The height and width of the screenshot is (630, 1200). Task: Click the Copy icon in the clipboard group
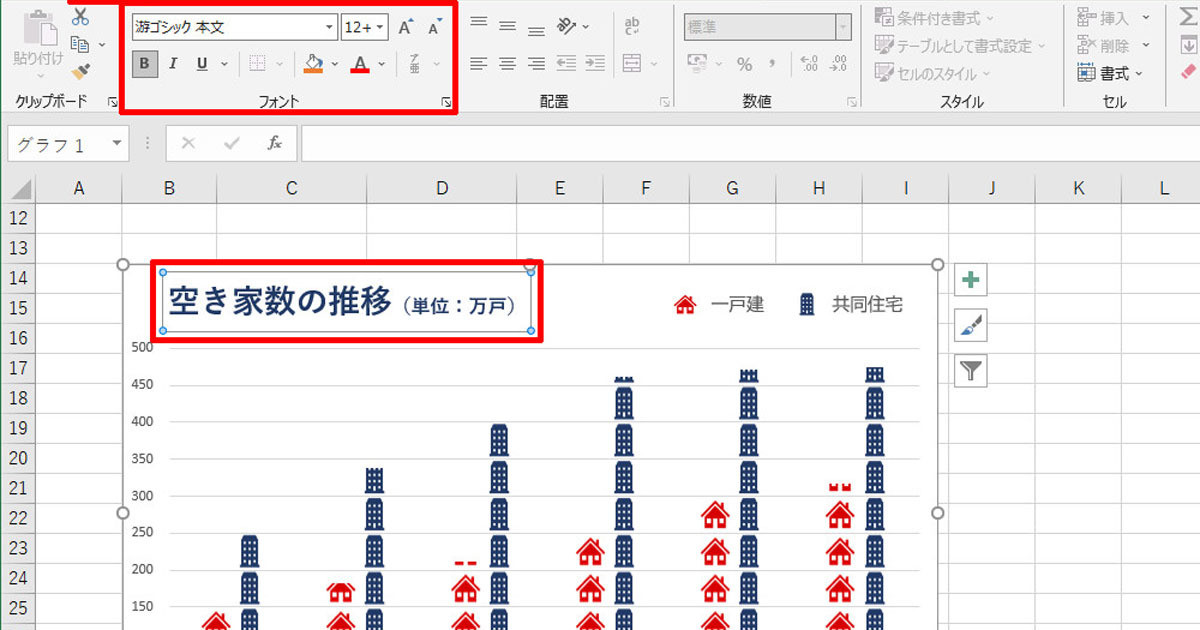80,44
